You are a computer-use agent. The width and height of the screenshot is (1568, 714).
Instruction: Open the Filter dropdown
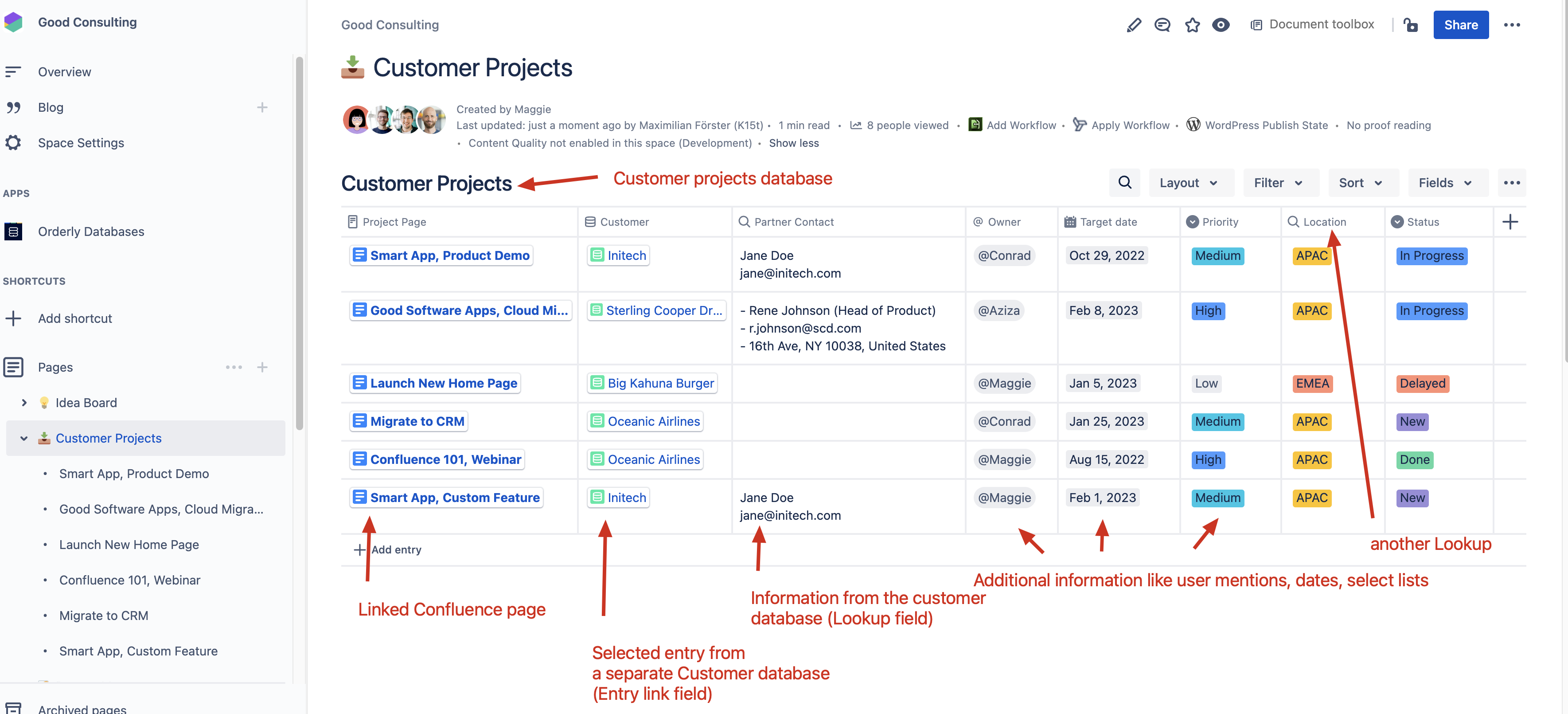[x=1280, y=182]
